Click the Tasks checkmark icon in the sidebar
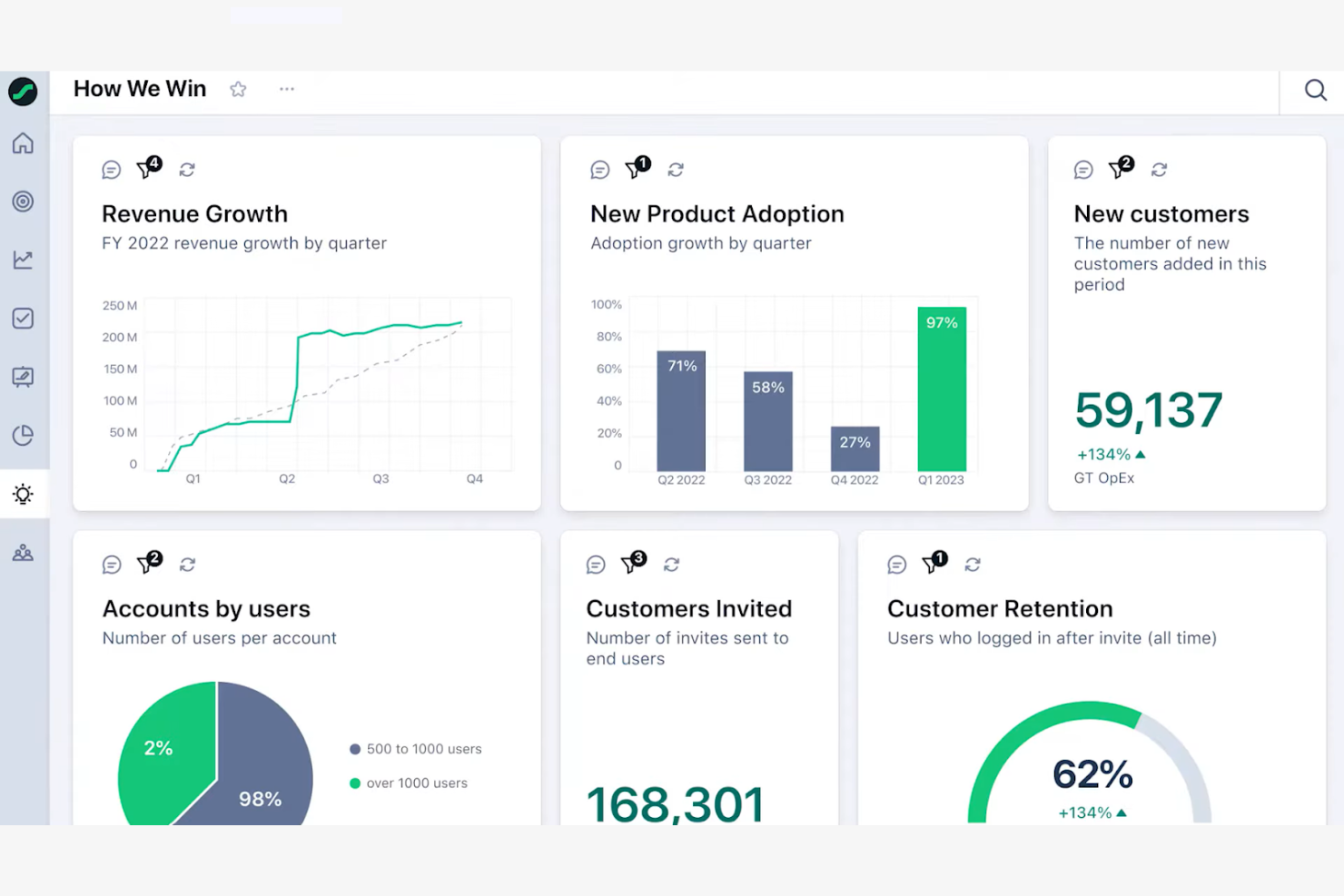This screenshot has height=896, width=1344. click(x=24, y=318)
